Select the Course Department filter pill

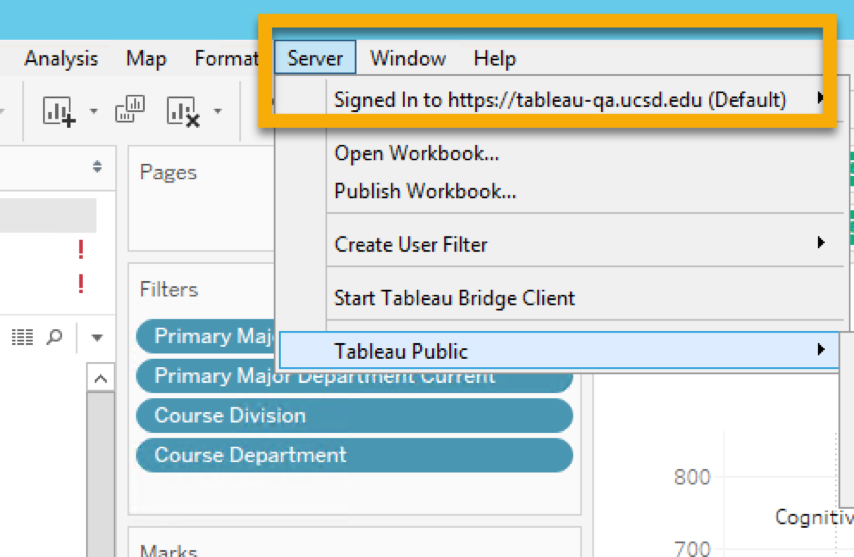[354, 455]
